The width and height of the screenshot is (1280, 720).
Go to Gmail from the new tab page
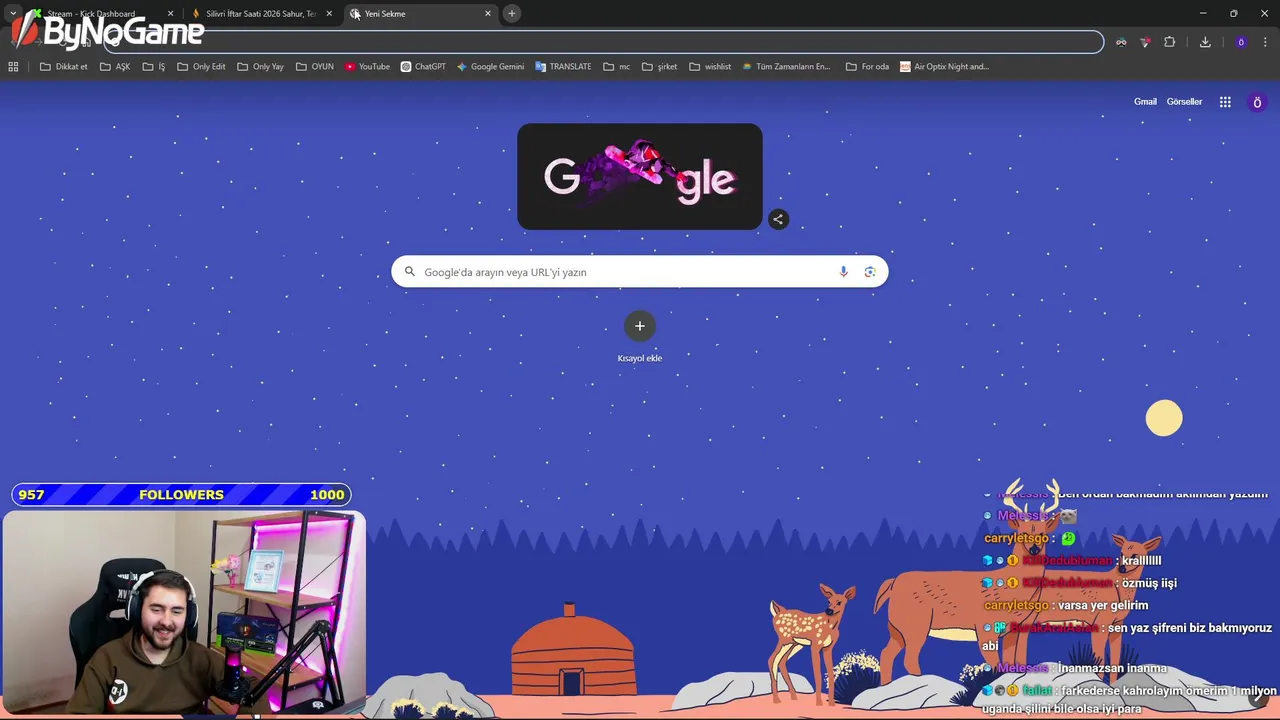1145,102
